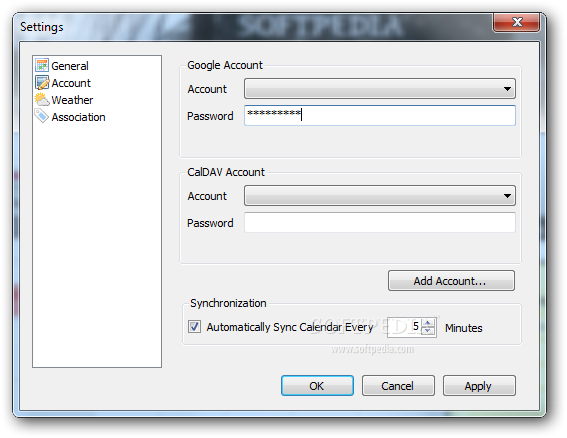This screenshot has height=438, width=567.
Task: Click the Association tag icon
Action: tap(42, 116)
